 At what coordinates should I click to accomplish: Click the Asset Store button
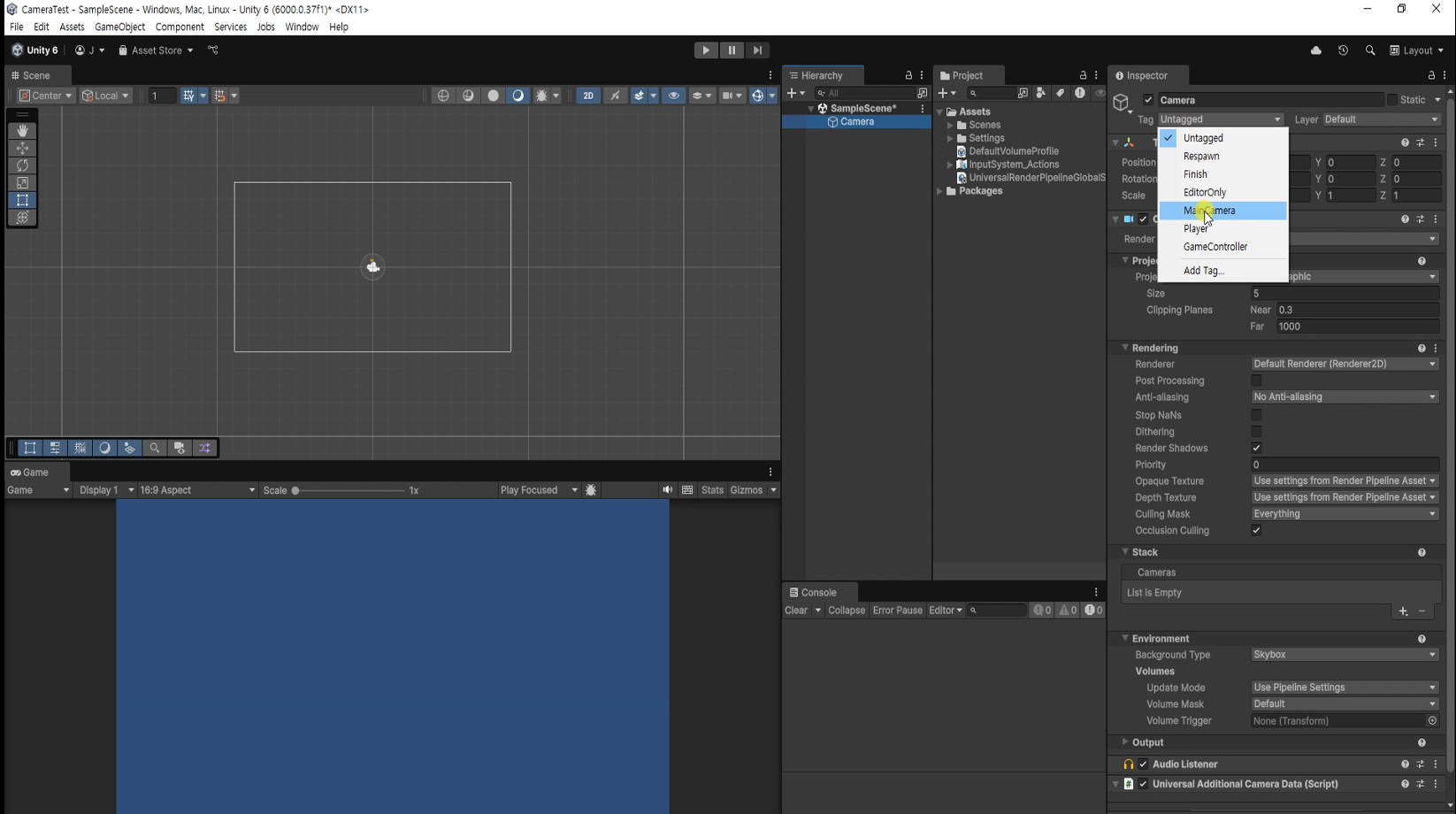(x=156, y=50)
